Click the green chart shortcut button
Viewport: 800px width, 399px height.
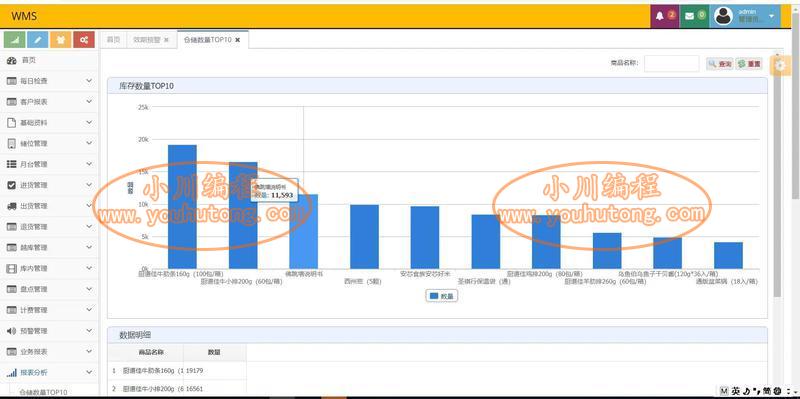14,39
